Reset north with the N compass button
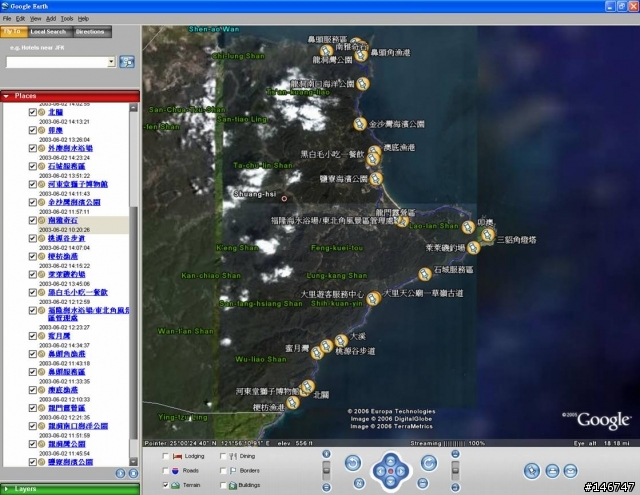640x495 pixels. (358, 483)
